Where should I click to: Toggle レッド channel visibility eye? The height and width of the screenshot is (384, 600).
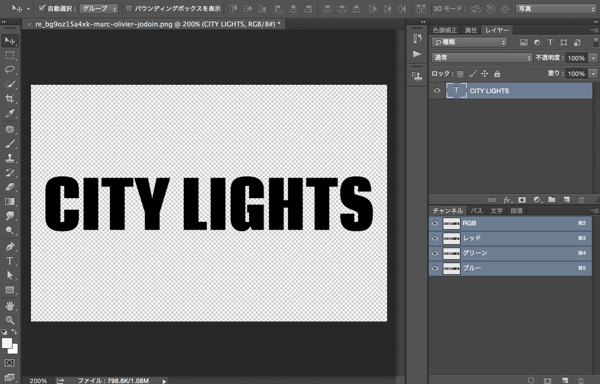(435, 238)
